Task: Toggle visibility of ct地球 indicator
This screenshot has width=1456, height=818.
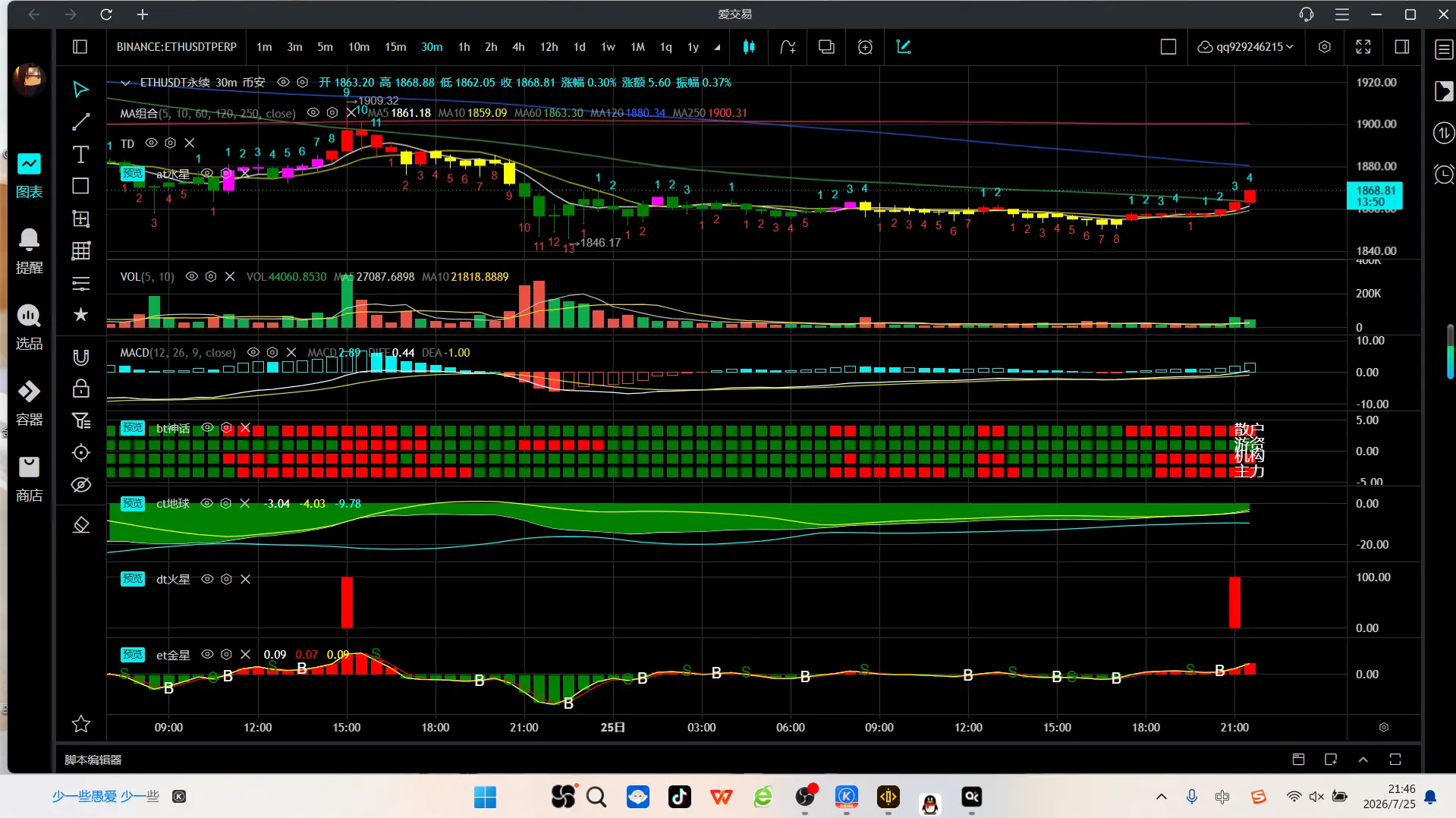Action: [x=206, y=503]
